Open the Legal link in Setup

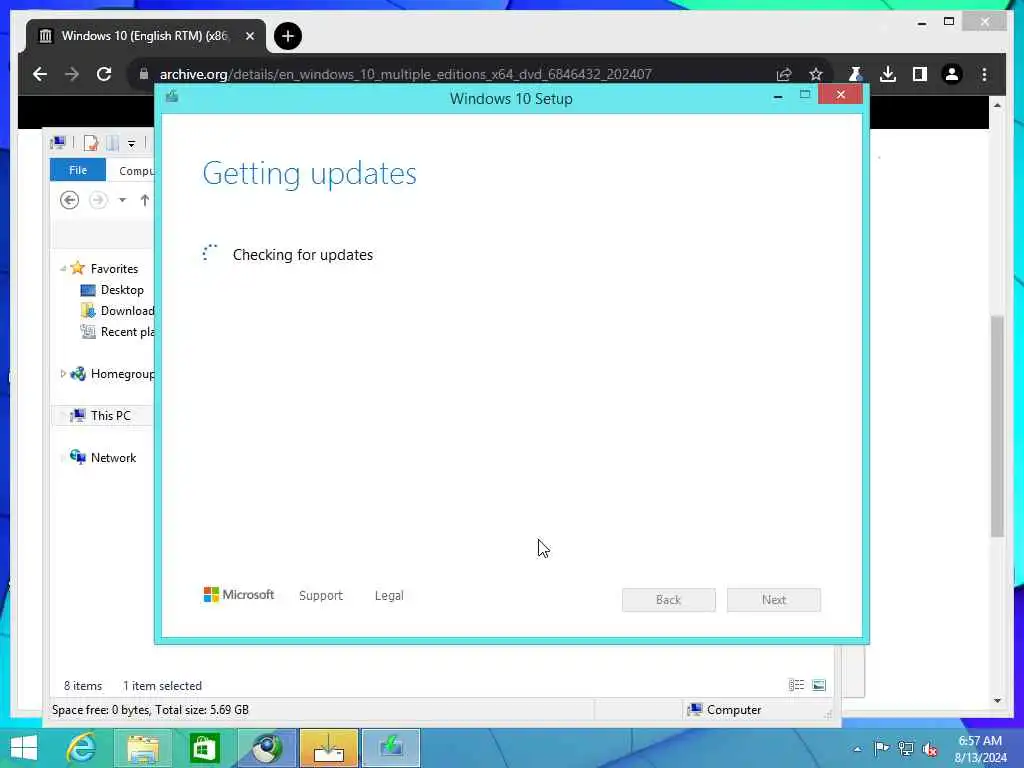tap(389, 596)
